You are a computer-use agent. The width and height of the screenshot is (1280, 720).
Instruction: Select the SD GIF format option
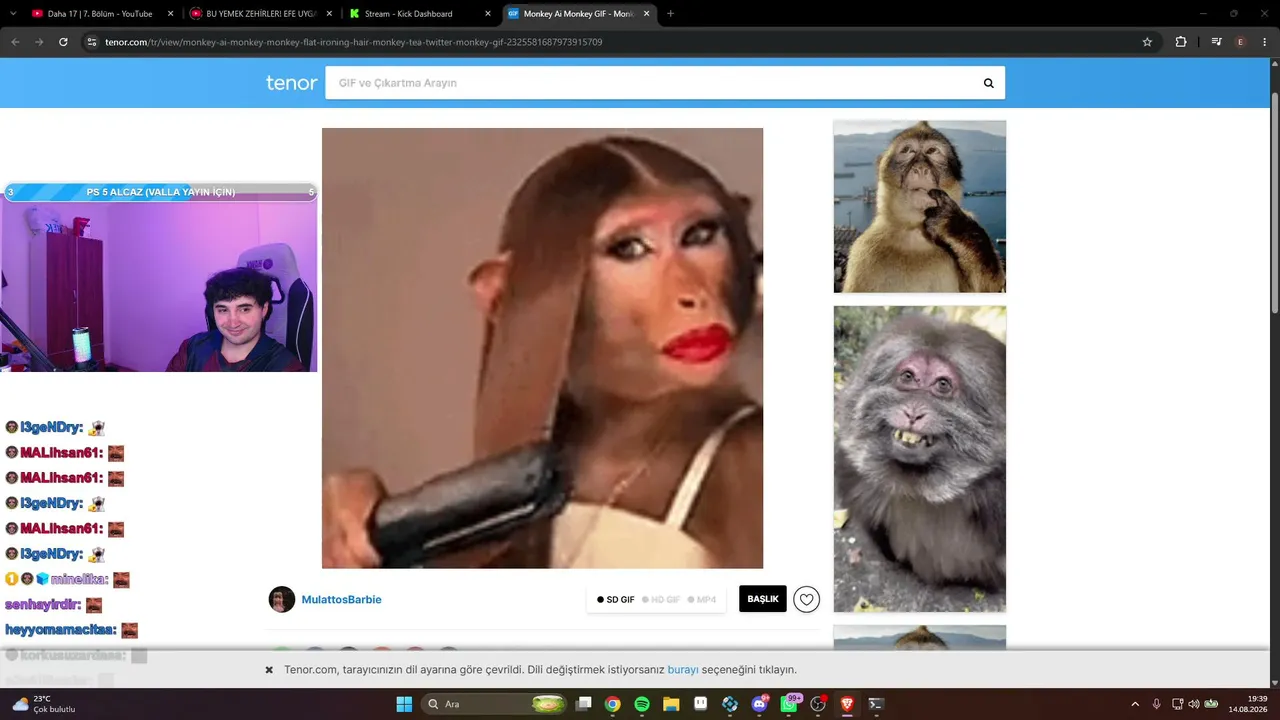coord(616,600)
